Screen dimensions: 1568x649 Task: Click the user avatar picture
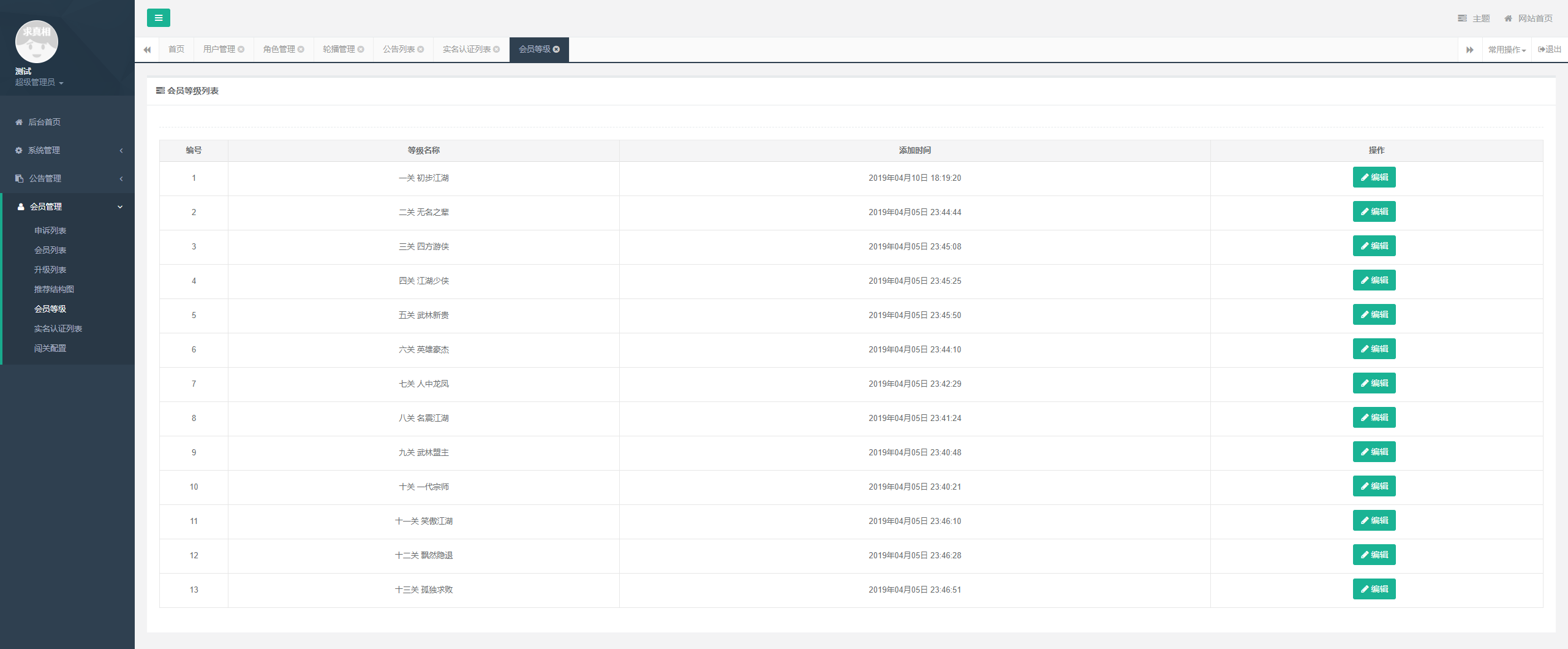point(37,42)
